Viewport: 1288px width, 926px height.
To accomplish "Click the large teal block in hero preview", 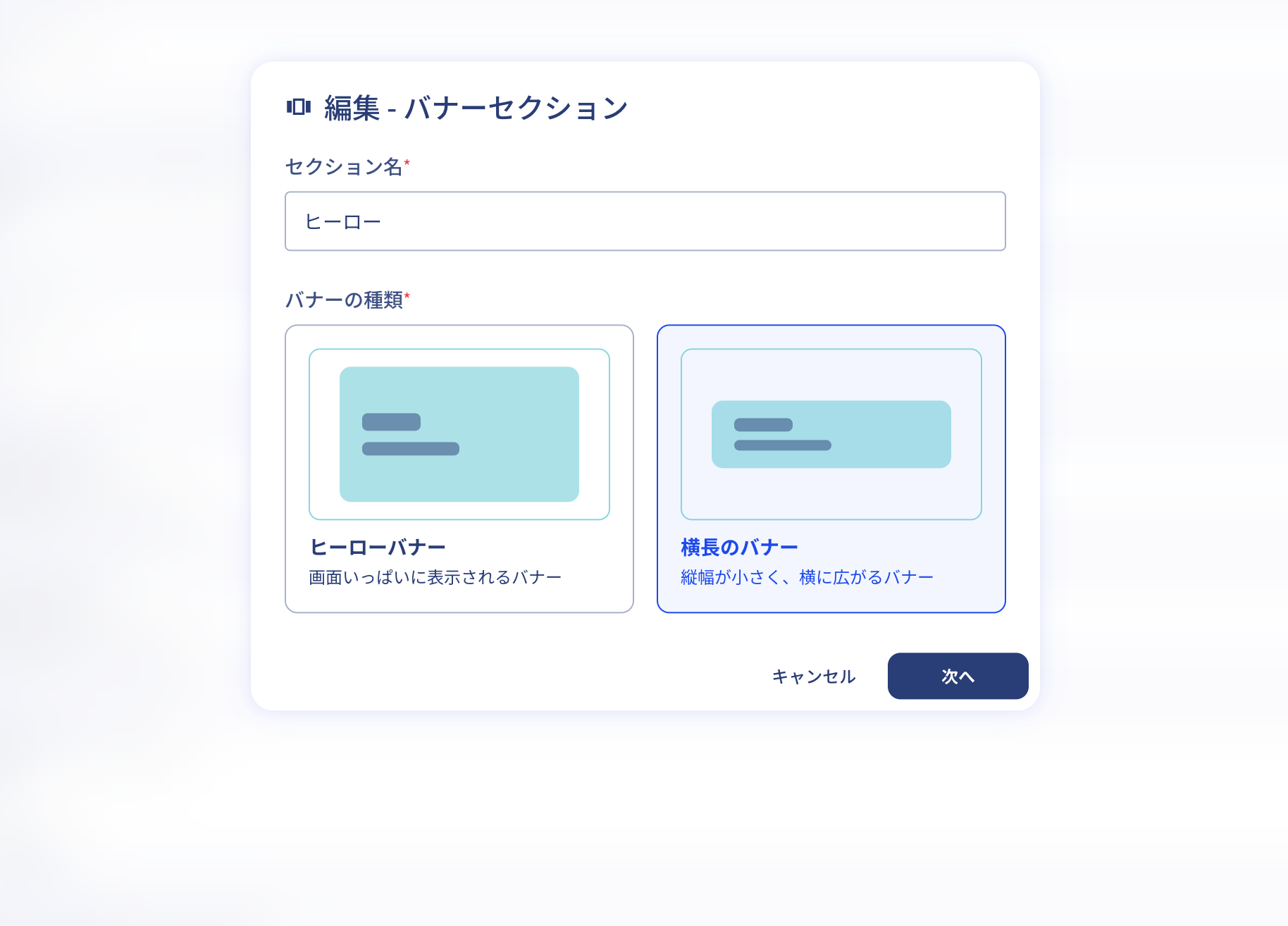I will (459, 434).
